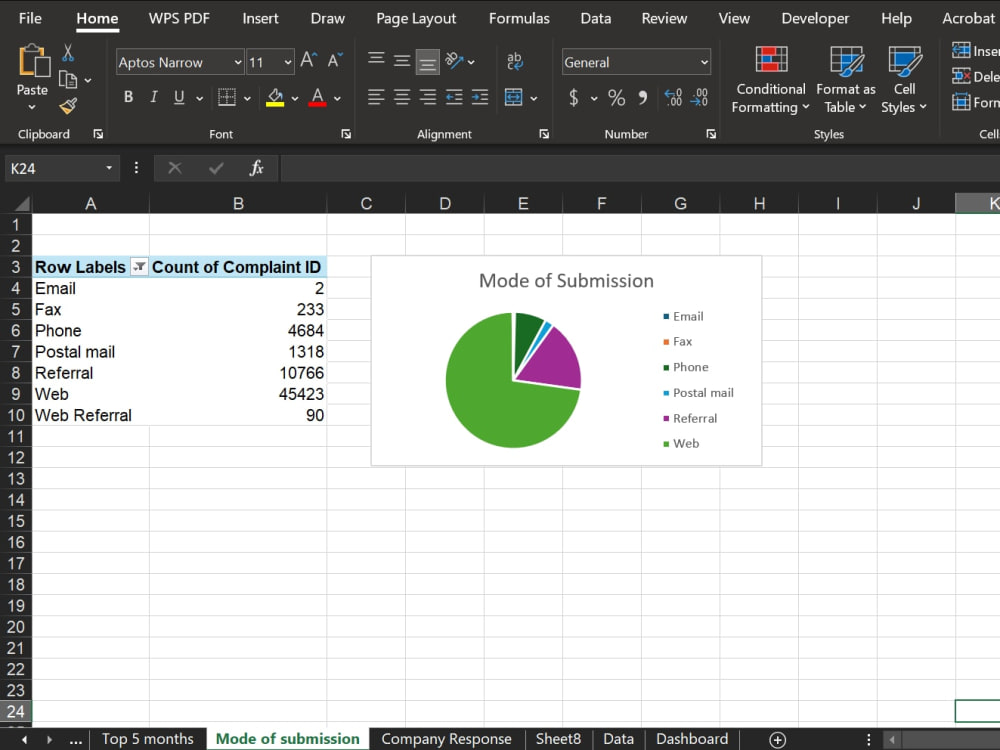The image size is (1000, 750).
Task: Toggle Italic formatting
Action: pos(153,97)
